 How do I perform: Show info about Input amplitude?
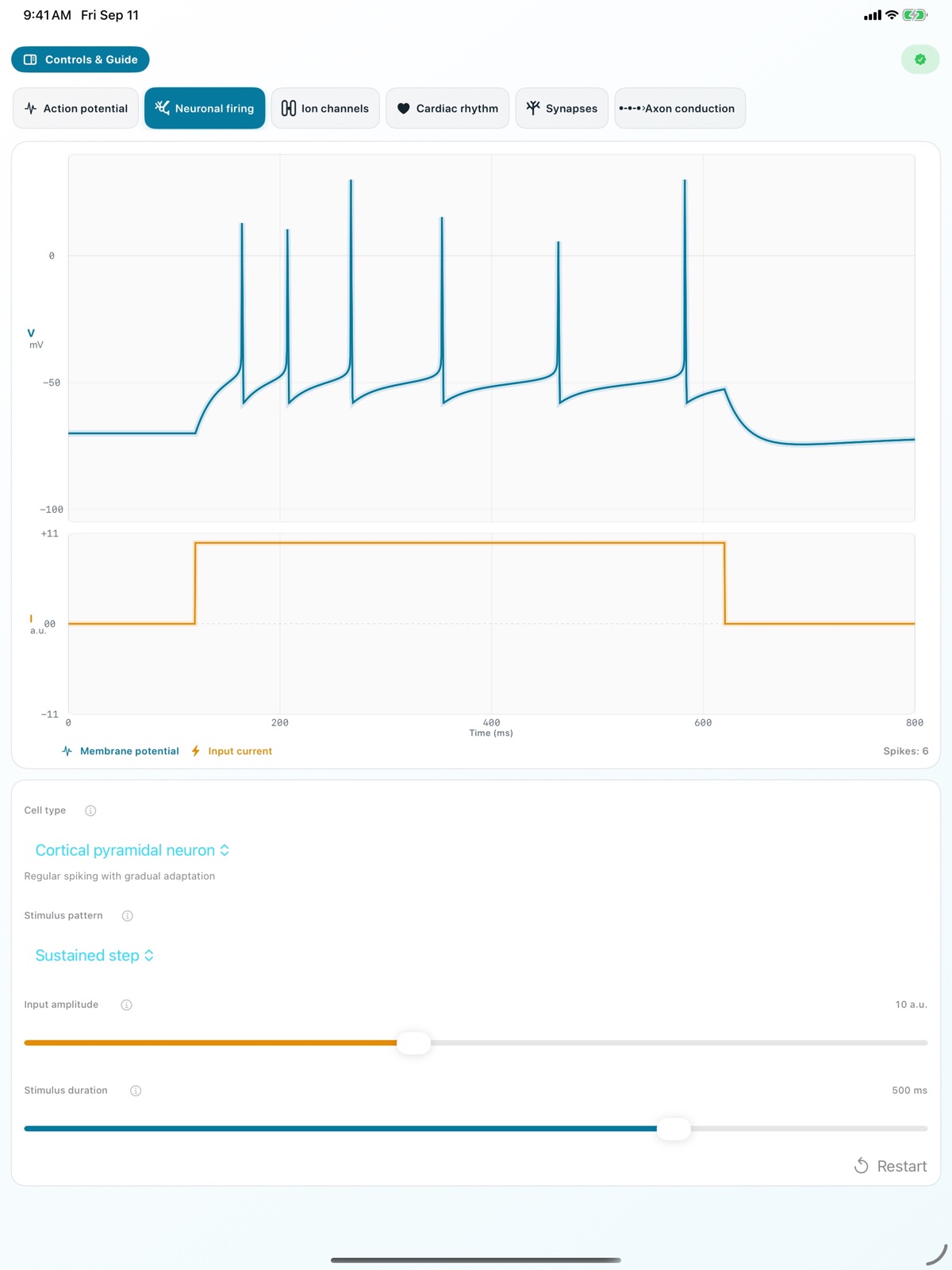point(126,1005)
